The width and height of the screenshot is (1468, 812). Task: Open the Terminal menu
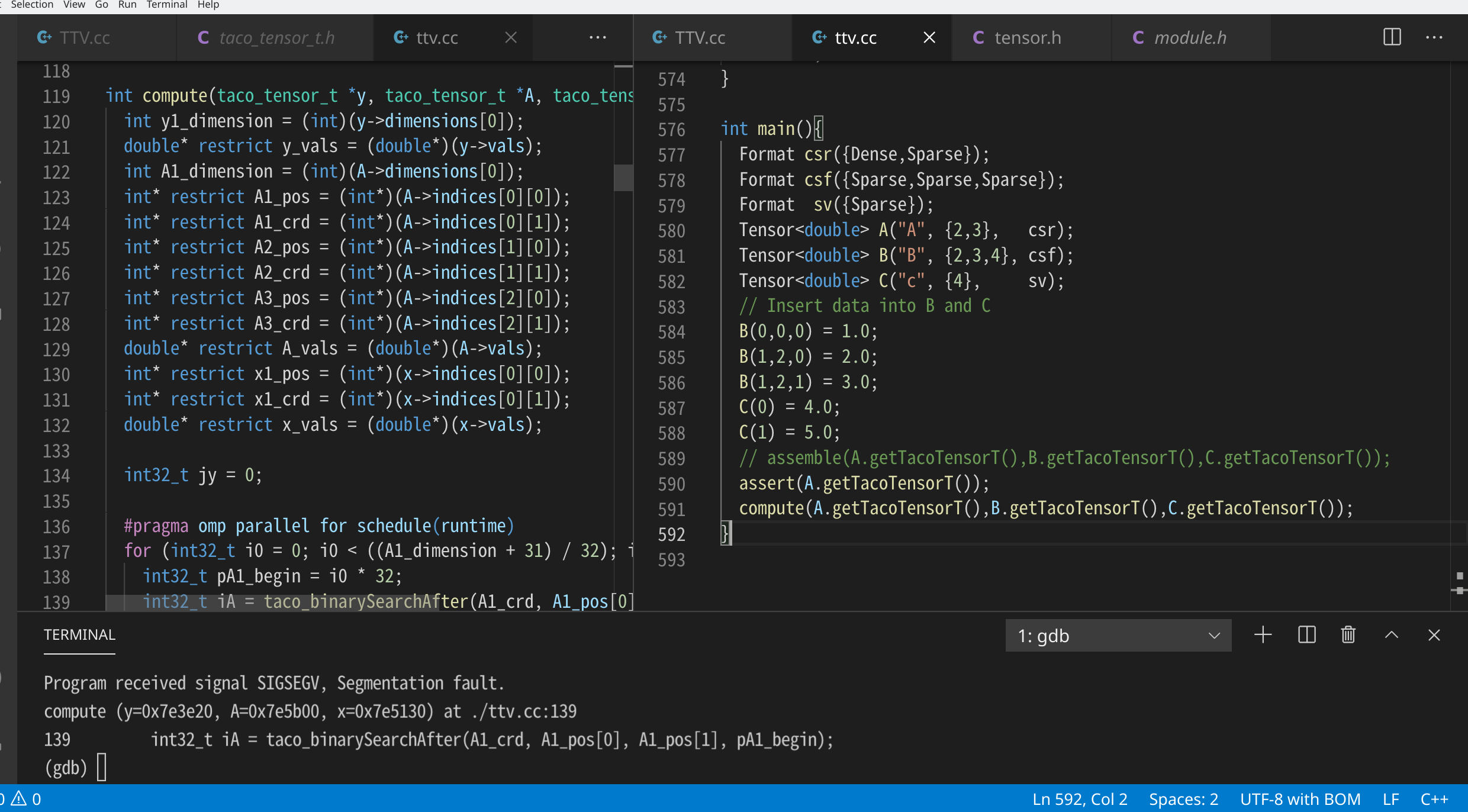(x=166, y=5)
